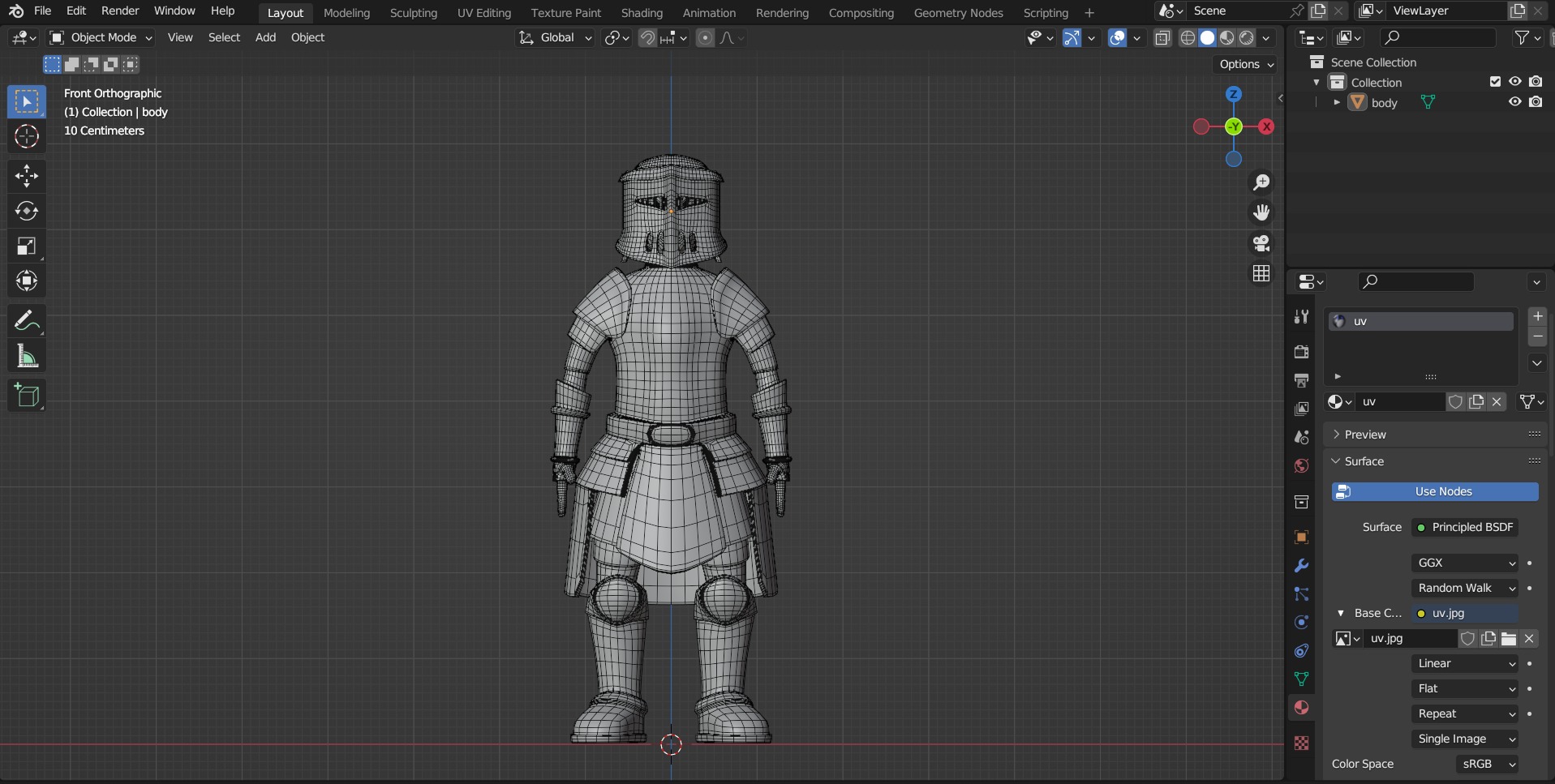This screenshot has height=784, width=1555.
Task: Open the Physics properties tab
Action: tap(1301, 623)
